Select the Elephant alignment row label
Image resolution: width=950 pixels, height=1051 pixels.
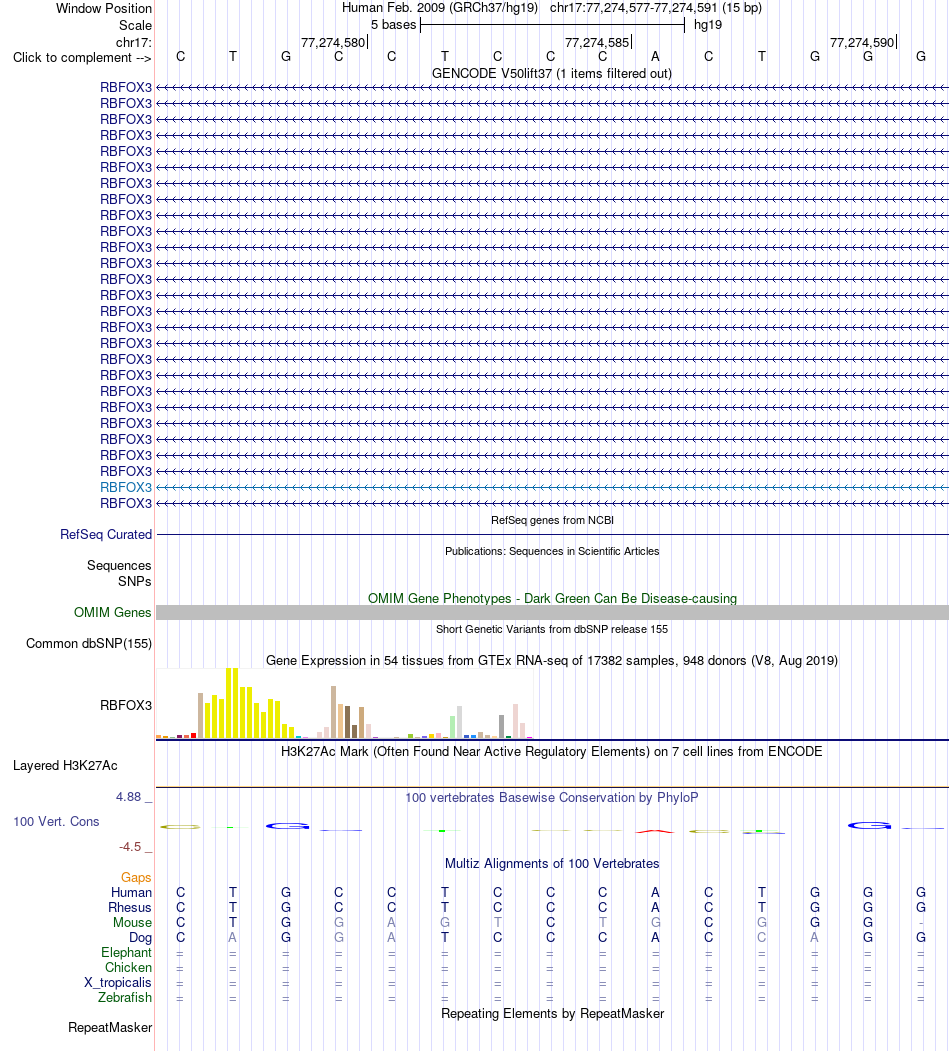click(127, 952)
